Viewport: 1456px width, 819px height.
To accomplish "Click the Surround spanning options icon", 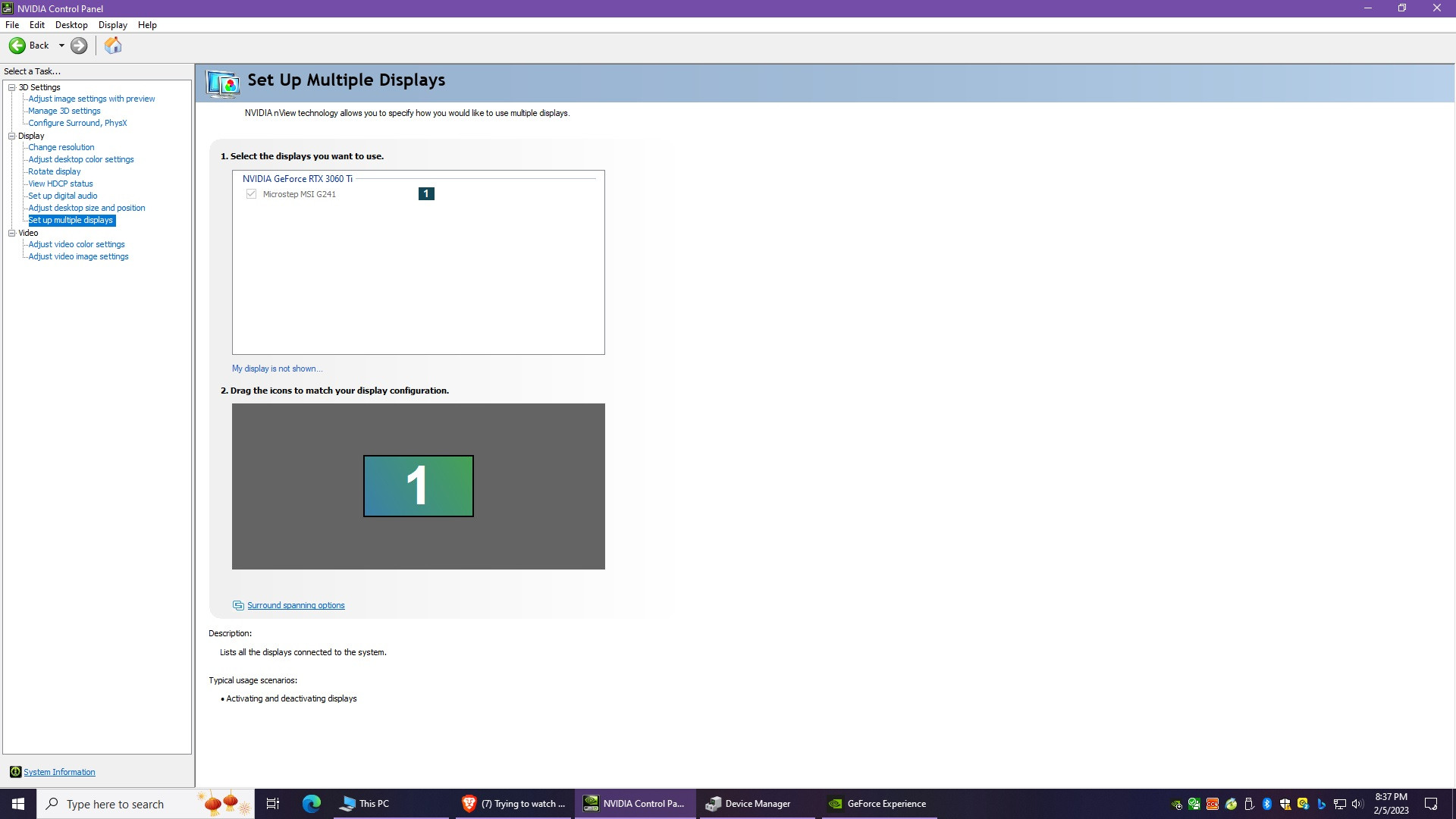I will (x=238, y=605).
